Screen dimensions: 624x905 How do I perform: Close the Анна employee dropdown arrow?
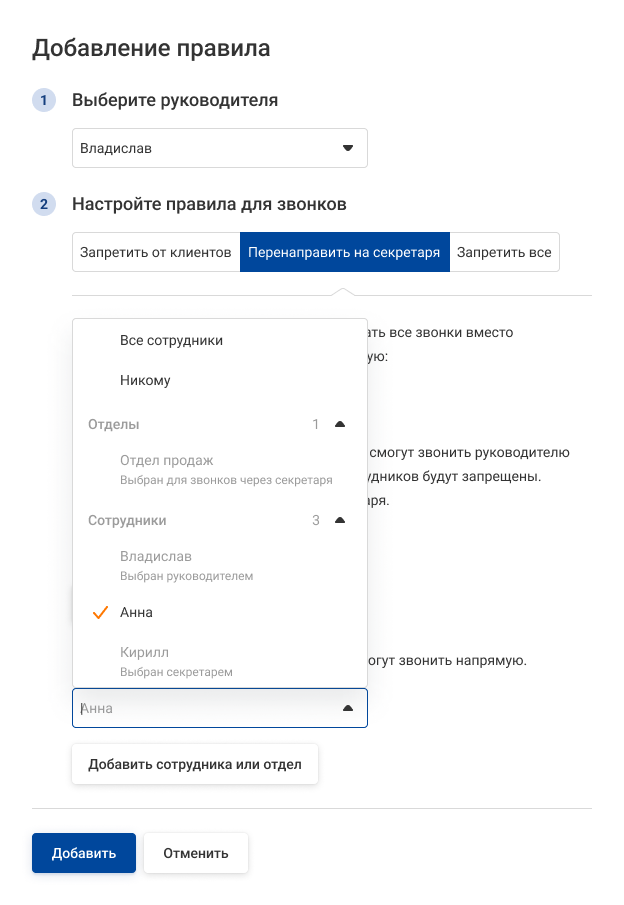point(348,708)
